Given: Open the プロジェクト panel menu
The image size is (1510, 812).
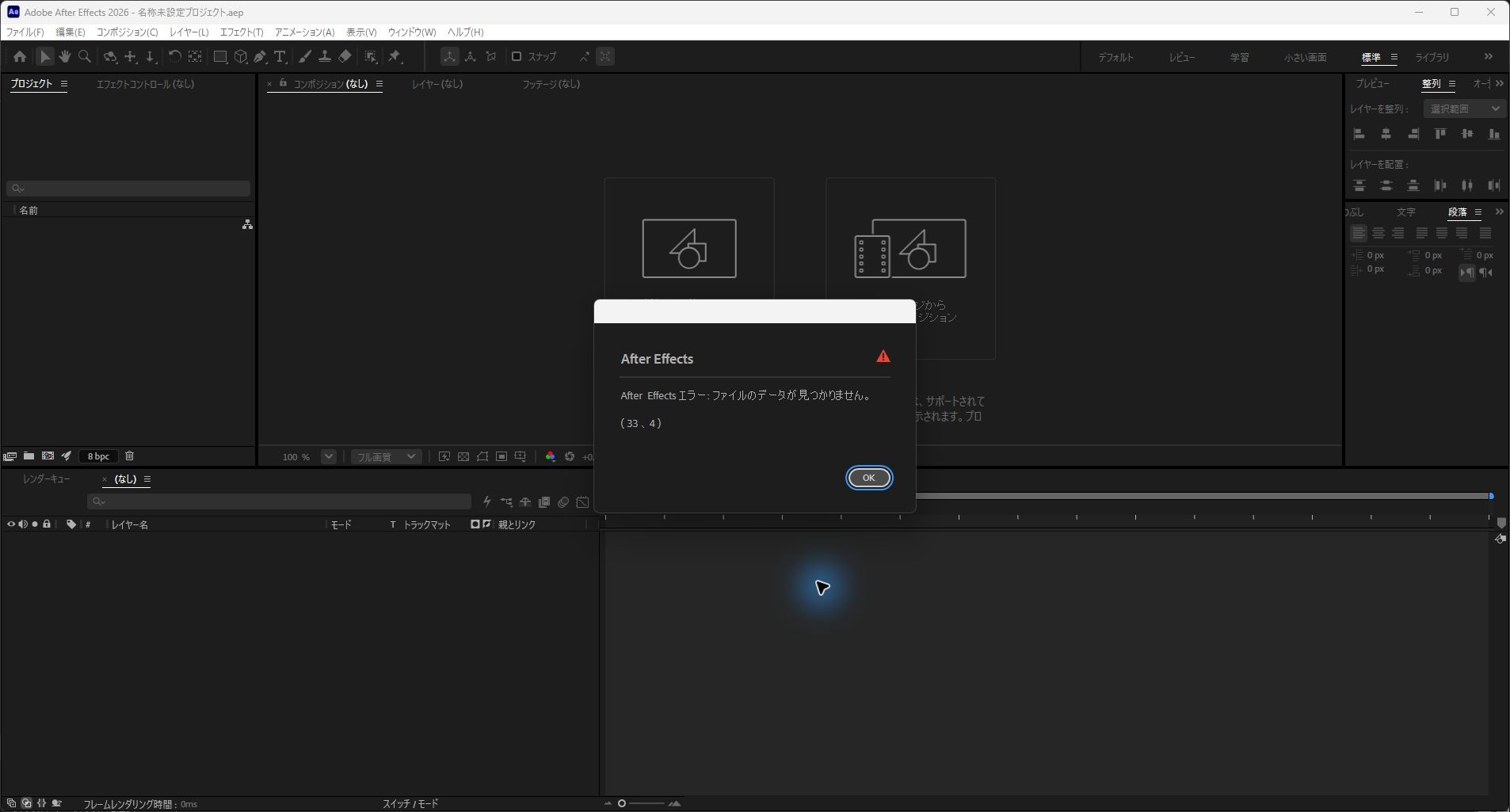Looking at the screenshot, I should [64, 84].
